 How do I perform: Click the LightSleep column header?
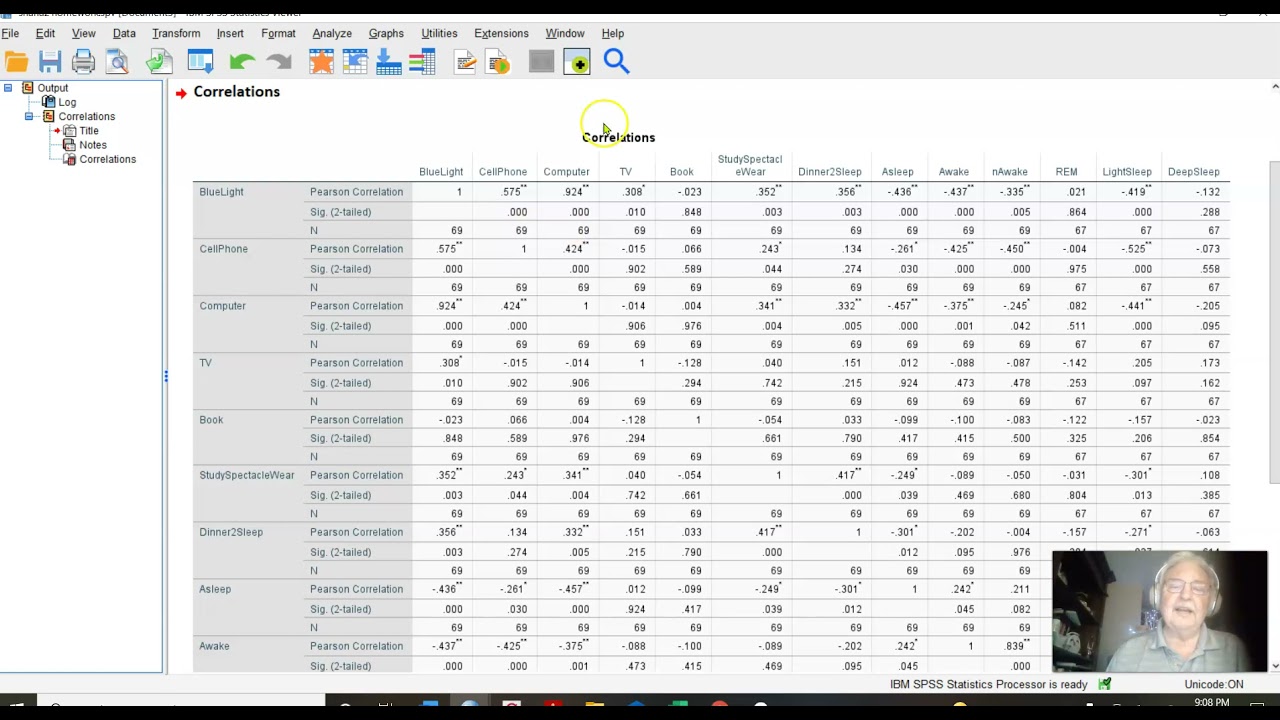point(1127,172)
